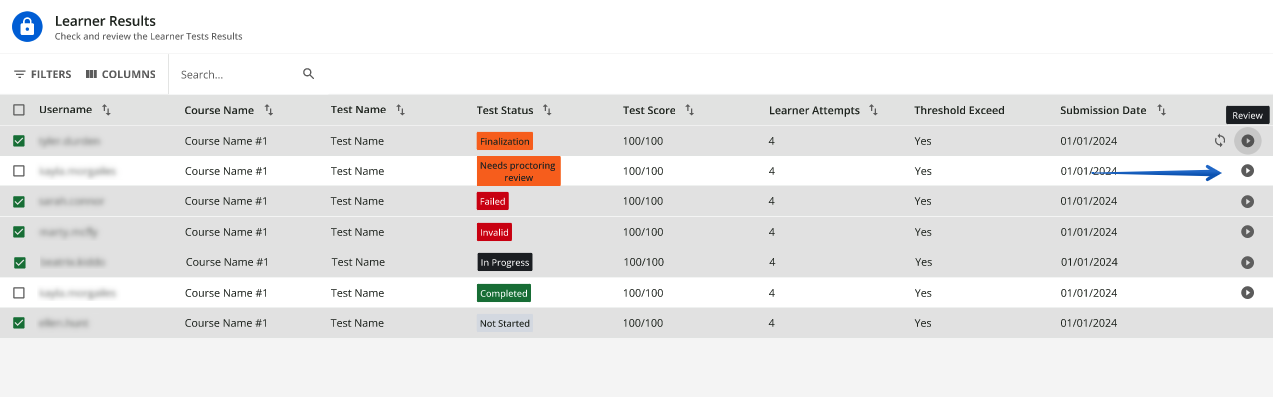1273x397 pixels.
Task: Select the Test Name cell in the Finalization row
Action: pyautogui.click(x=357, y=141)
